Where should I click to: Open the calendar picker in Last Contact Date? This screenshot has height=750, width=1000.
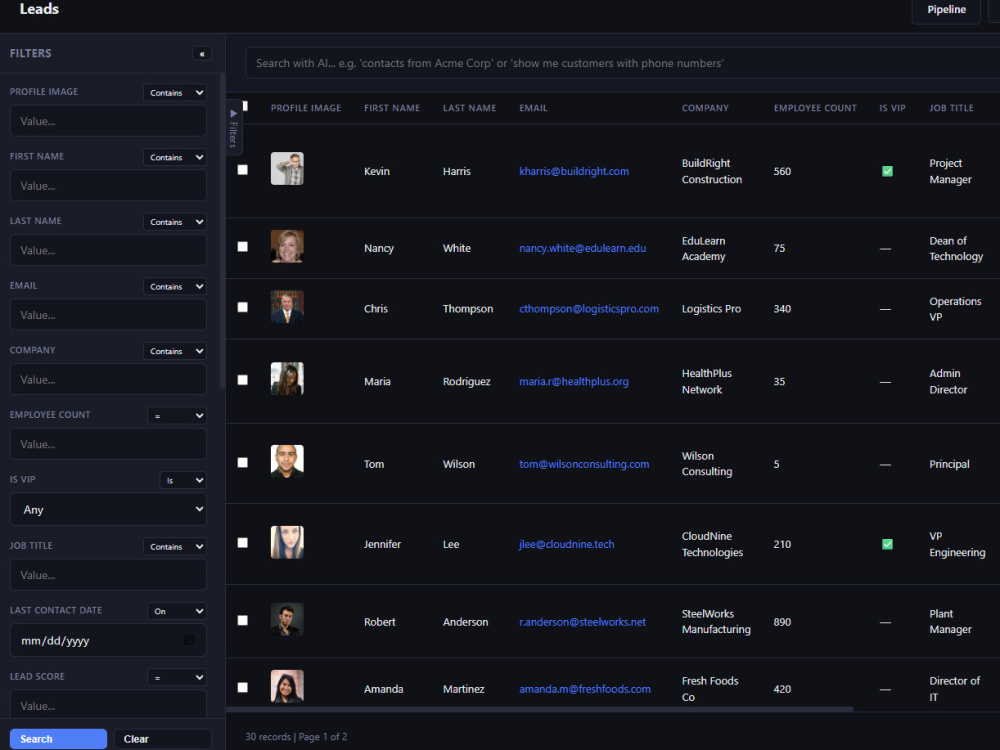click(x=189, y=640)
